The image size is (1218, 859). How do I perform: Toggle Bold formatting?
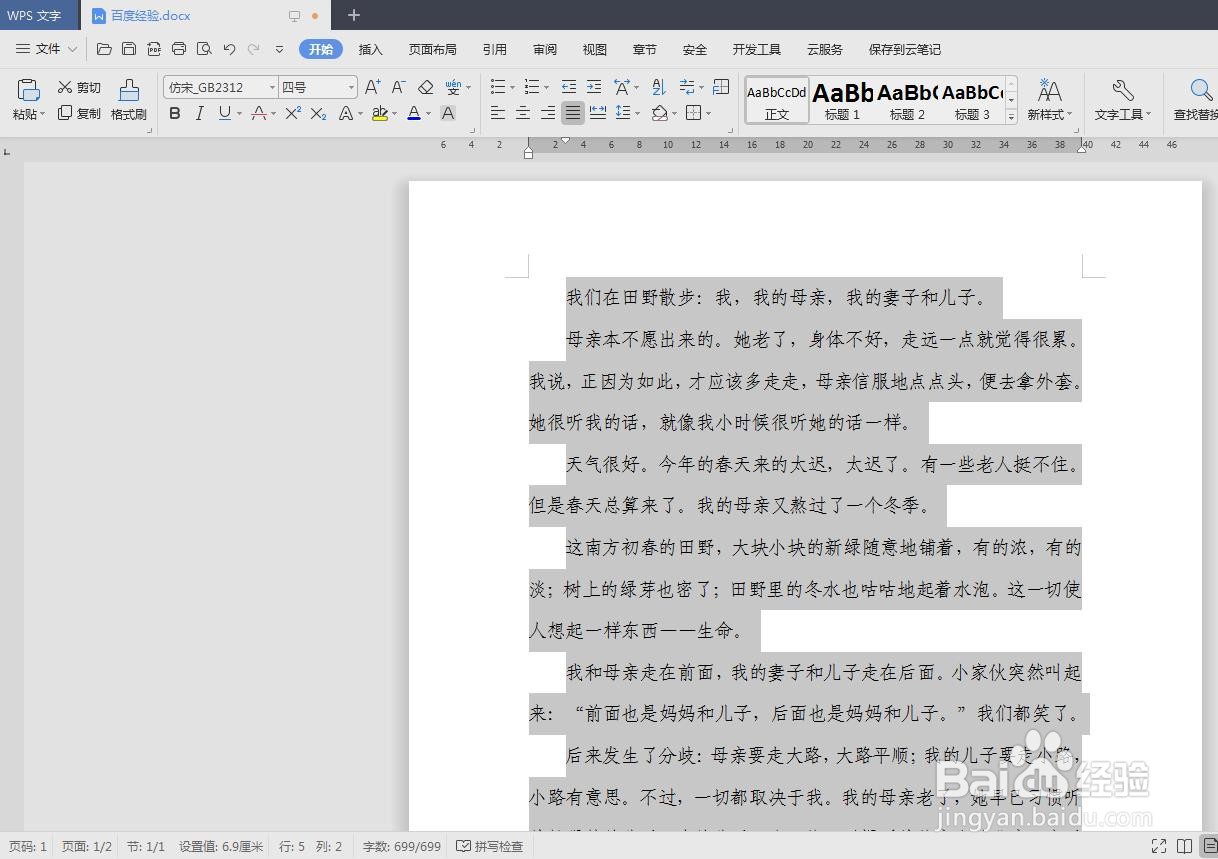point(175,113)
